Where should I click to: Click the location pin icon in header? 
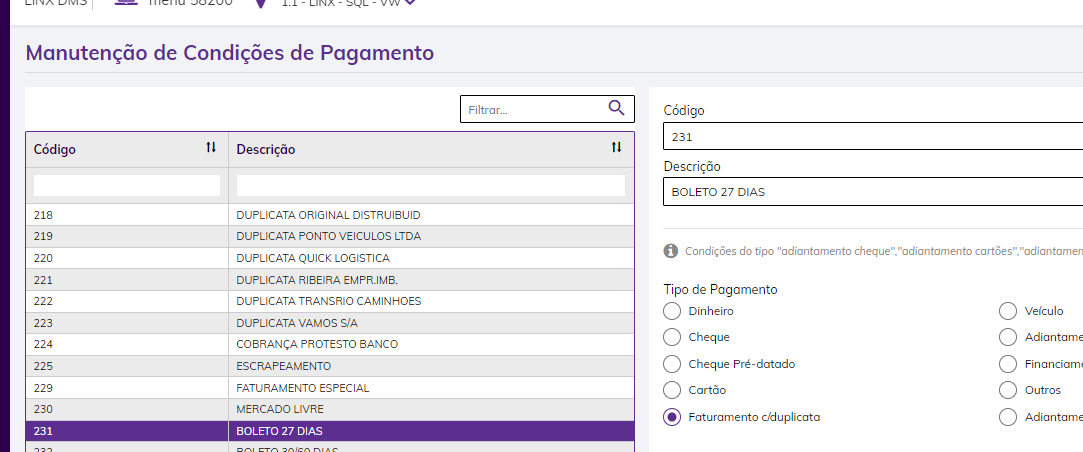[261, 3]
